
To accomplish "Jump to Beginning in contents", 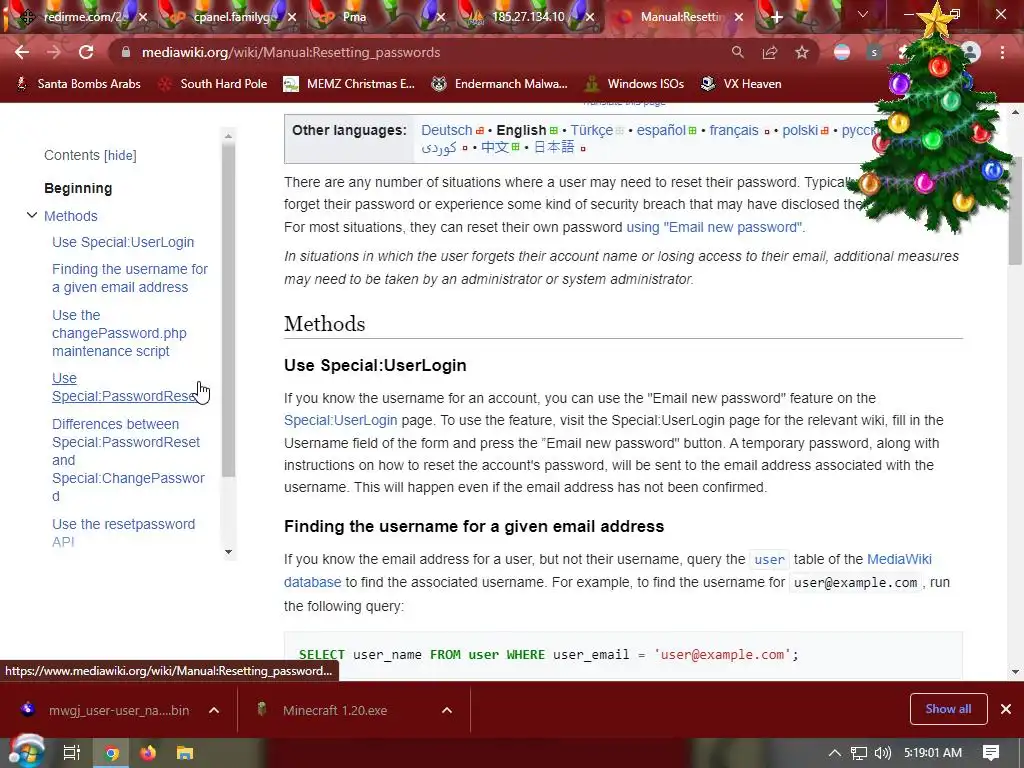I will [x=78, y=188].
